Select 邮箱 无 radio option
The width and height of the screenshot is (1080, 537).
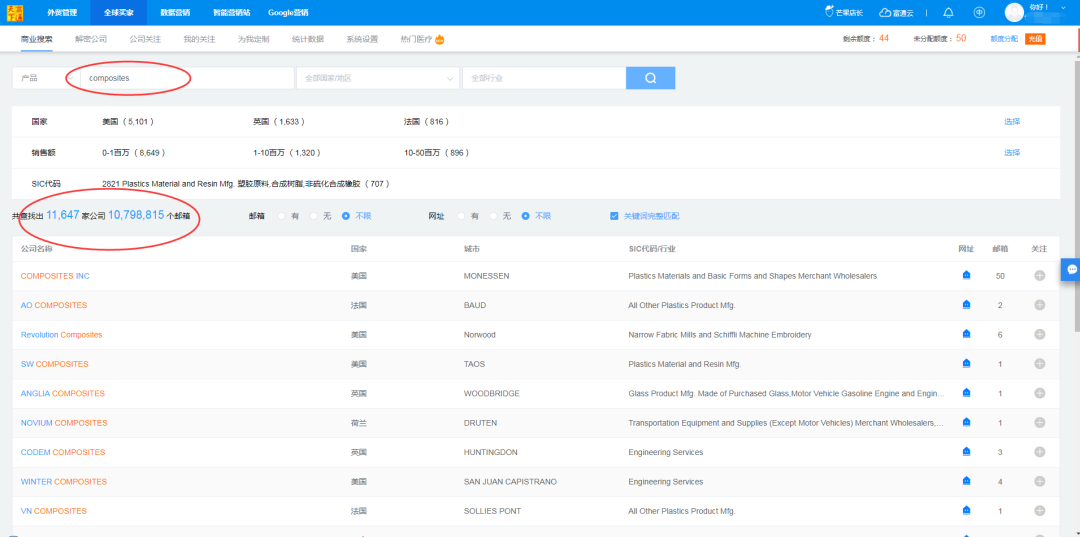313,216
